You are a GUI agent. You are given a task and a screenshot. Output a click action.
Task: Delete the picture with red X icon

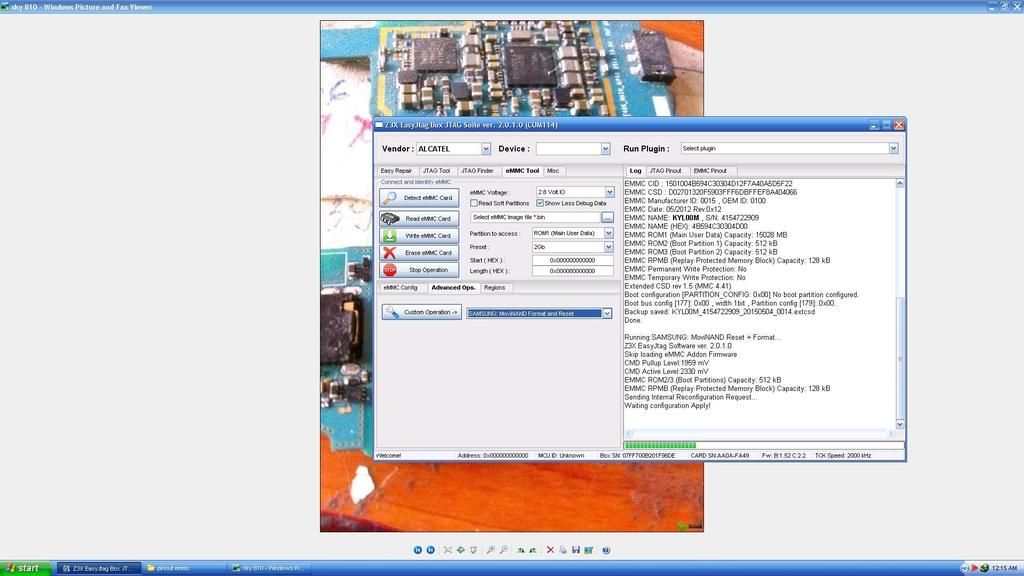click(550, 550)
